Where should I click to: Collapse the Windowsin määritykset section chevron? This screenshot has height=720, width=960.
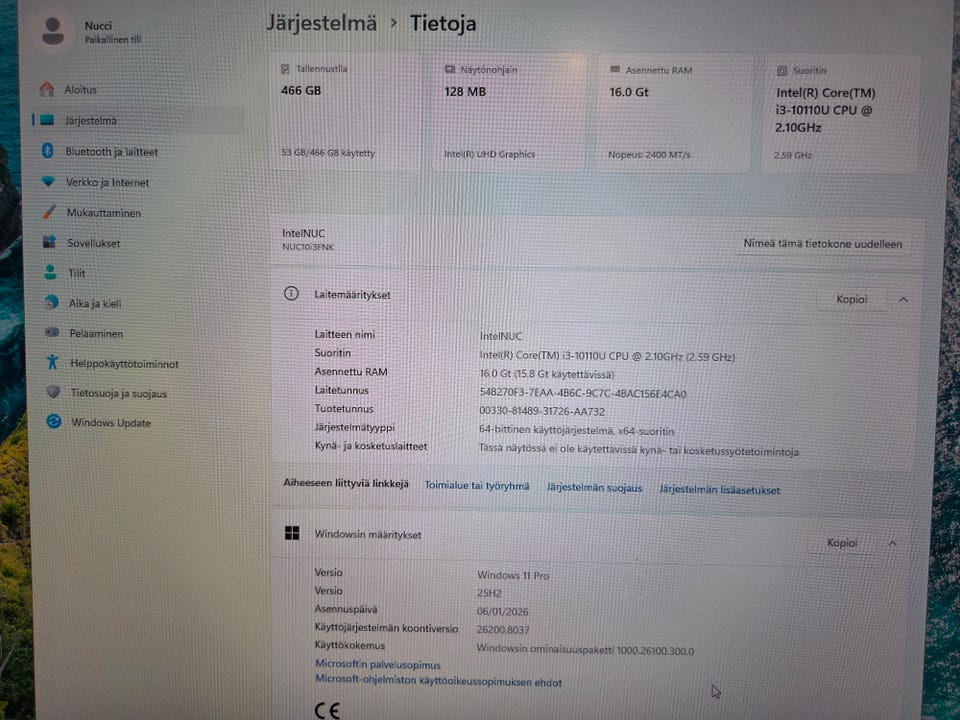coord(893,544)
